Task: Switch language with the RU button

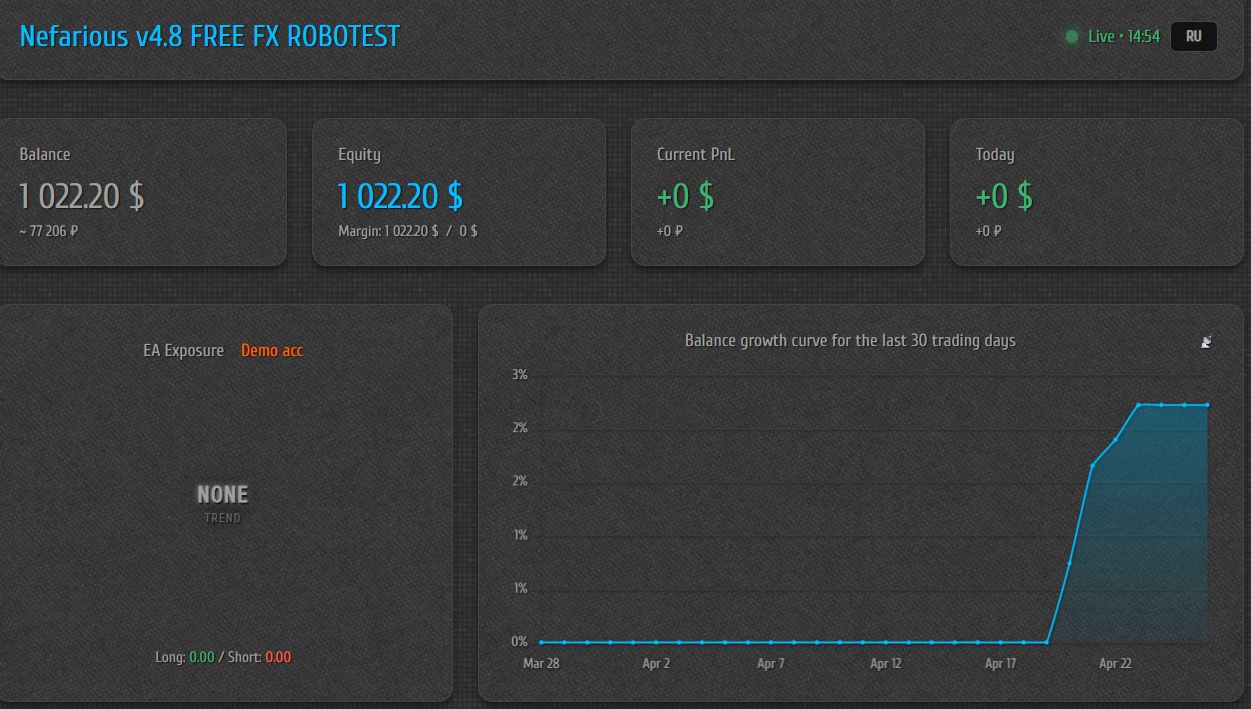Action: [1193, 37]
